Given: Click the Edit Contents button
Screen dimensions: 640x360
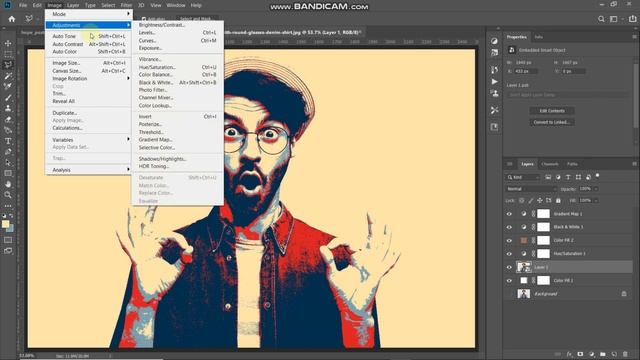Looking at the screenshot, I should click(x=552, y=111).
